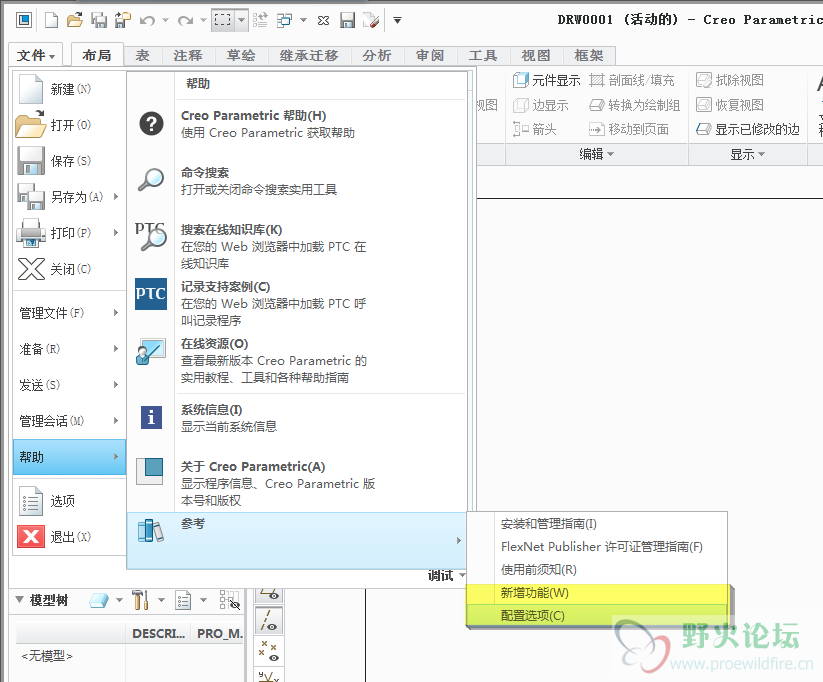Select 打开(O) in the file menu
The height and width of the screenshot is (682, 823).
click(x=69, y=125)
